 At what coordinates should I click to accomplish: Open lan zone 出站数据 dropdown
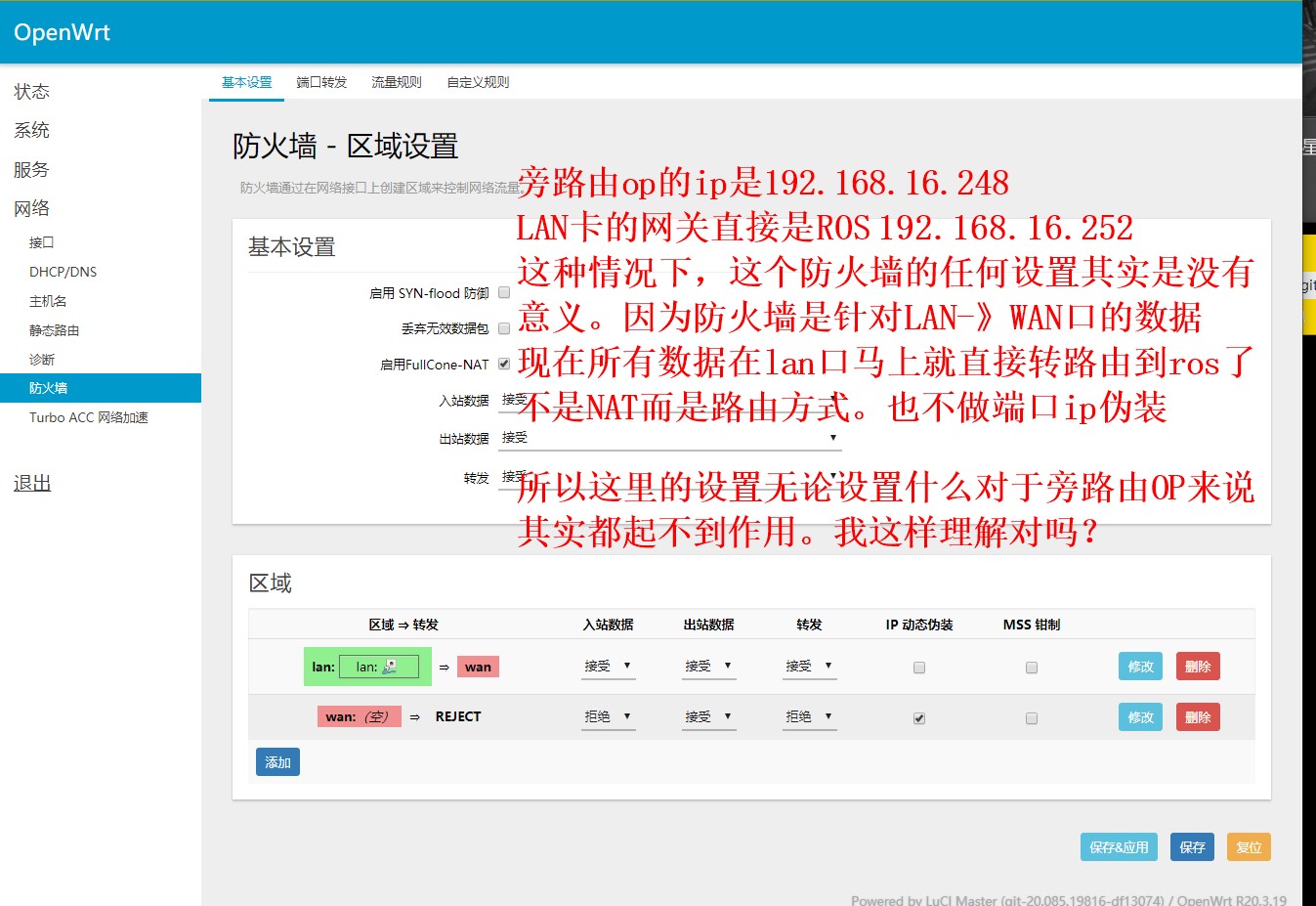(708, 666)
